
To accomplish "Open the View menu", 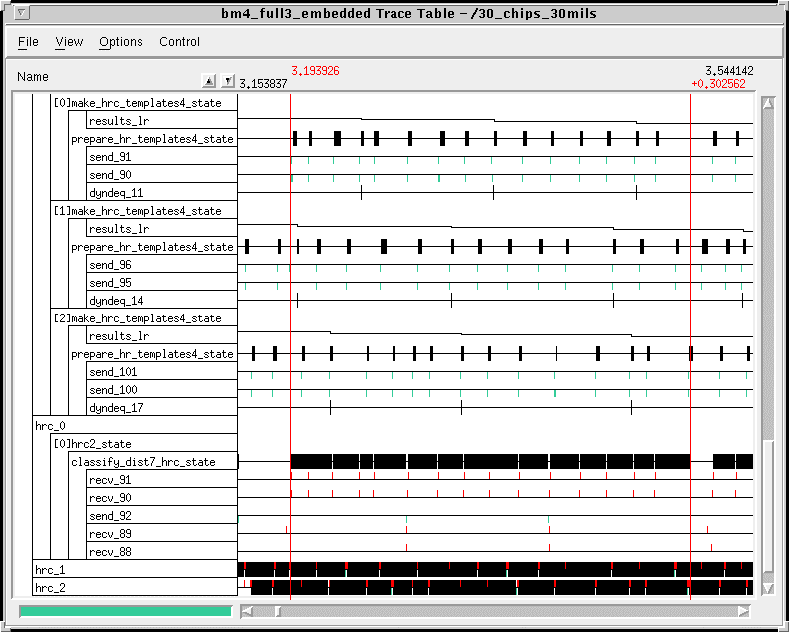I will [x=69, y=42].
